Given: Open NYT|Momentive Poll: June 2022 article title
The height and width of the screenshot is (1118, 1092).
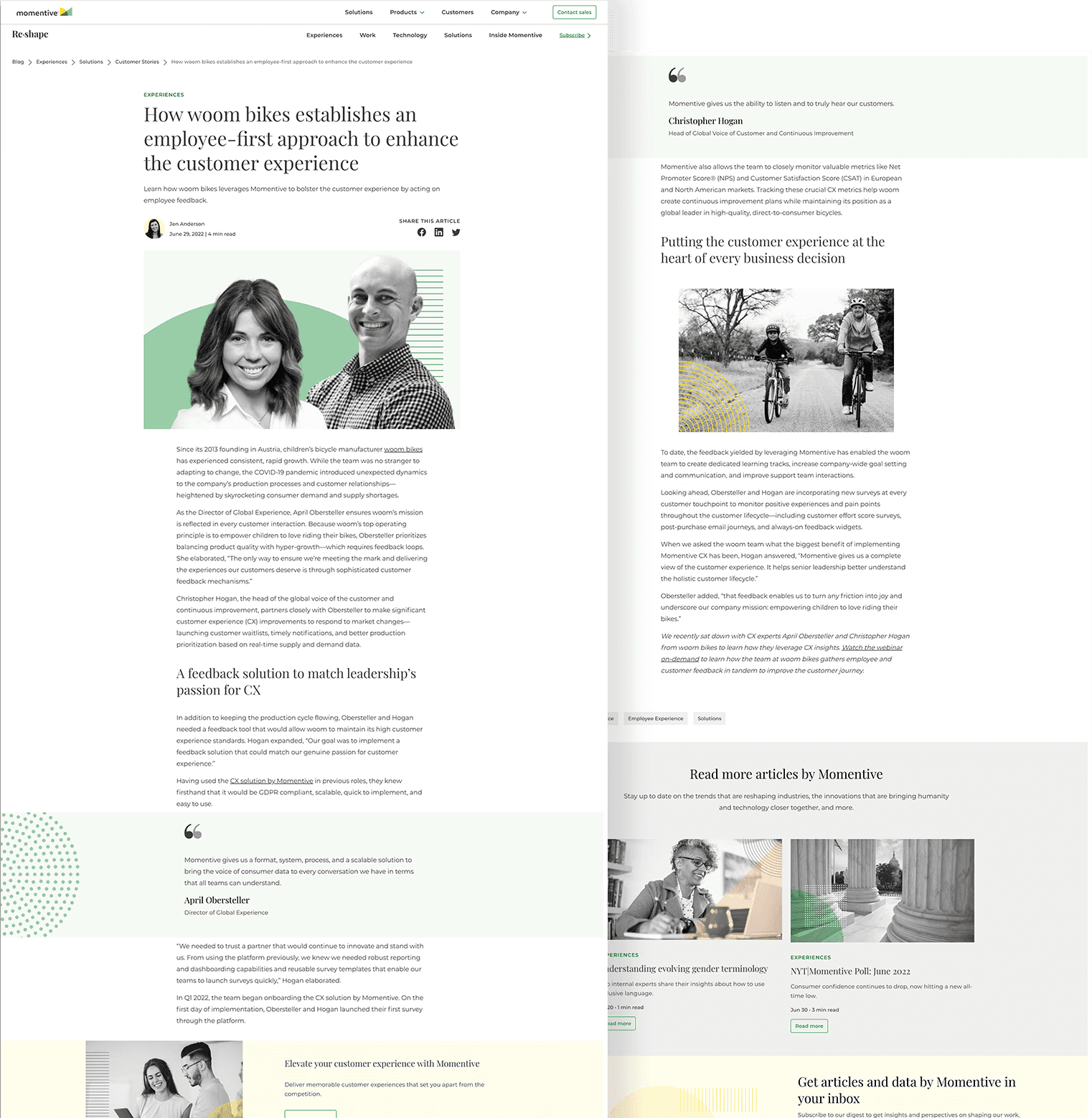Looking at the screenshot, I should tap(850, 972).
